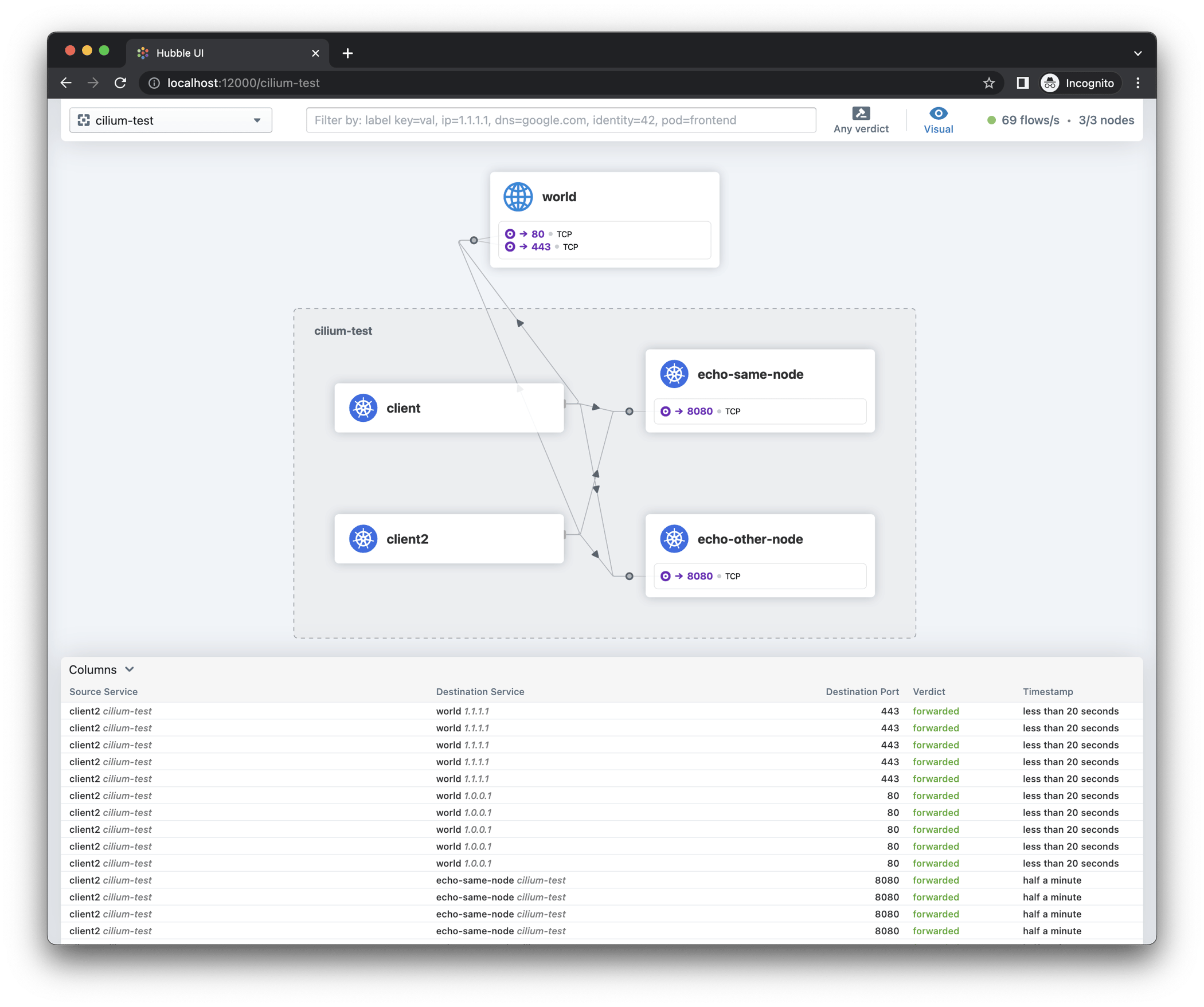The image size is (1204, 1007).
Task: Click the client pod Kubernetes icon
Action: pyautogui.click(x=363, y=408)
